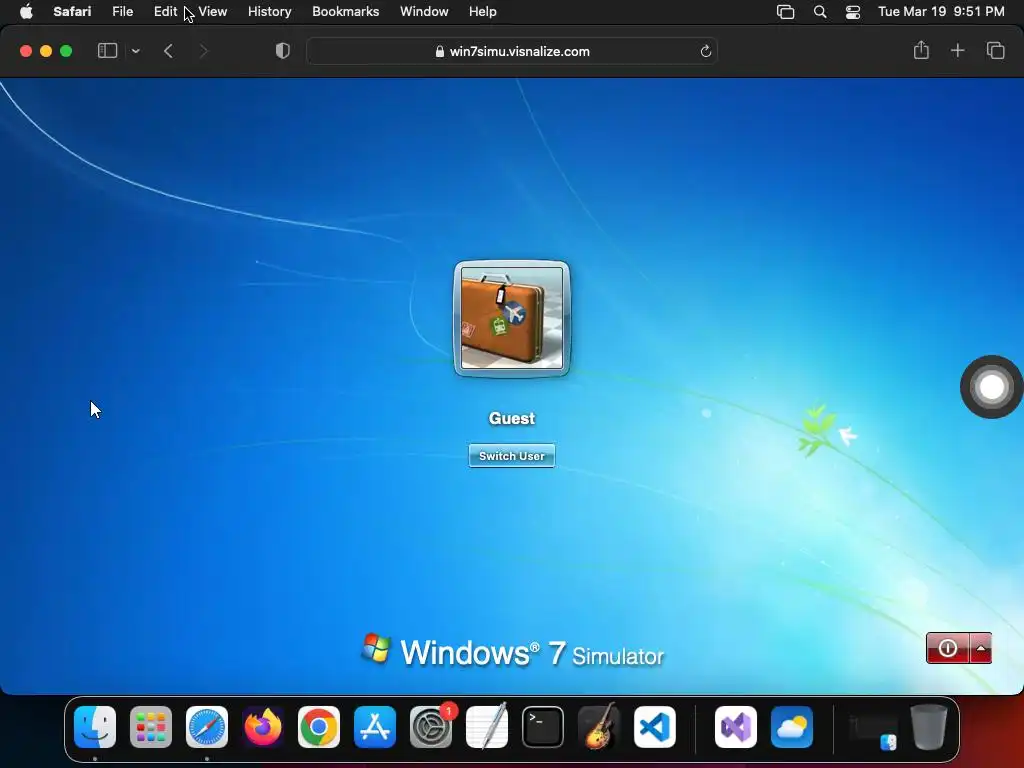Open the Apple menu

tap(26, 12)
